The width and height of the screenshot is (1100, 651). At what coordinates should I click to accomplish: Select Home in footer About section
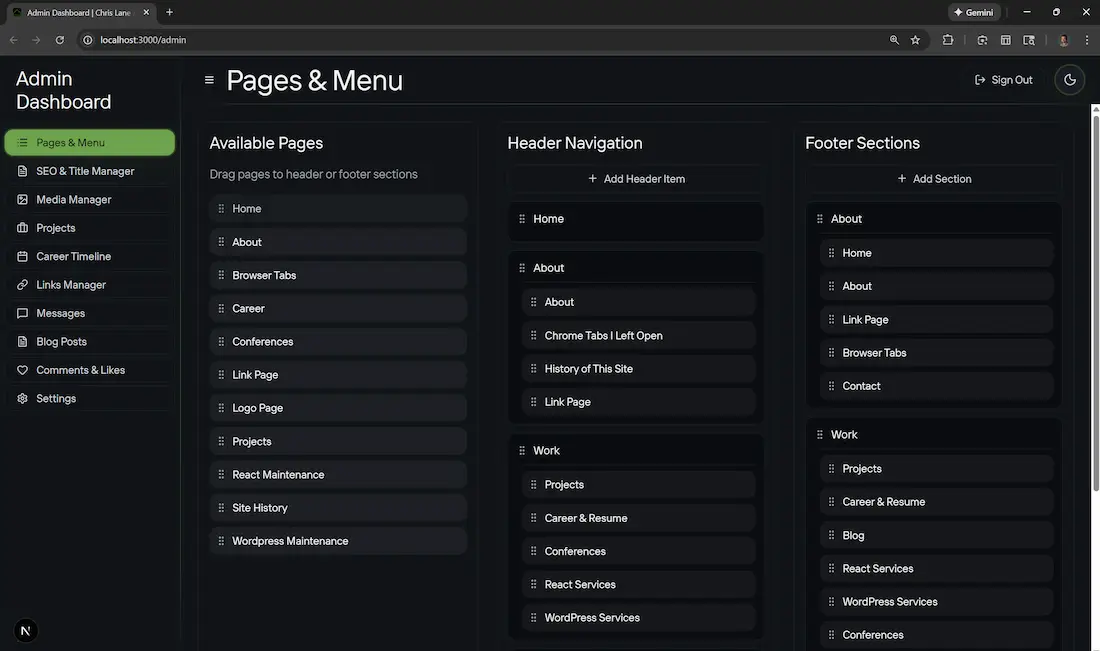pos(937,253)
